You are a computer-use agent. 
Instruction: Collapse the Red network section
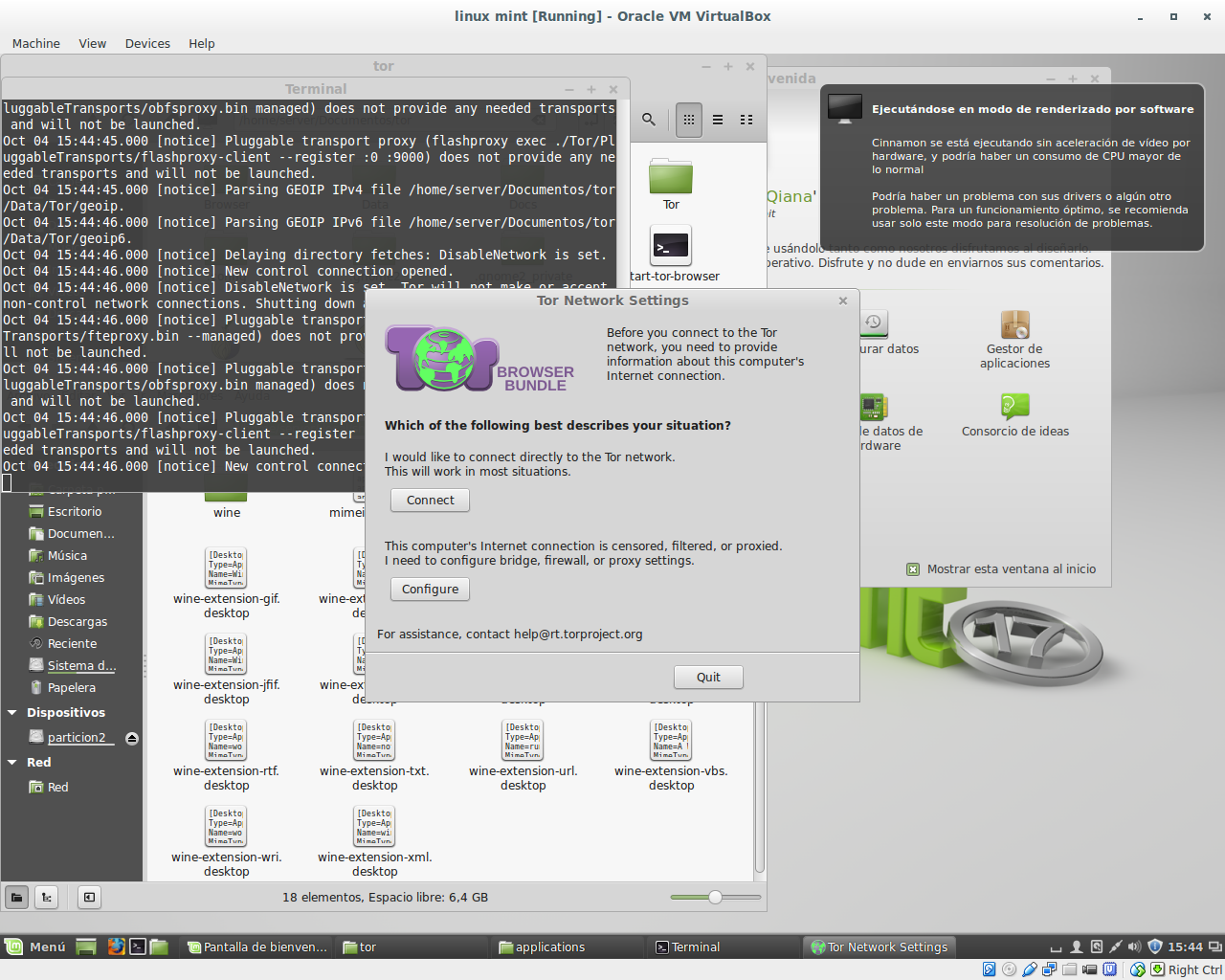pos(12,762)
